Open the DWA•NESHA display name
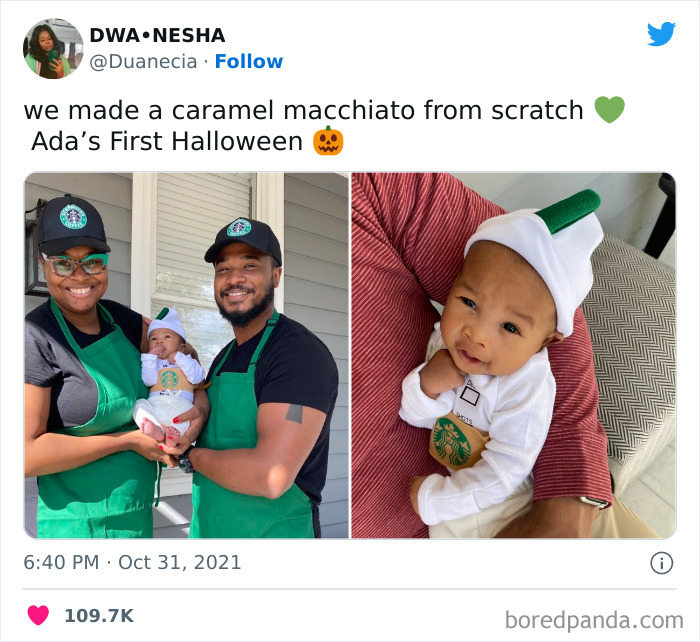The image size is (700, 642). tap(157, 35)
